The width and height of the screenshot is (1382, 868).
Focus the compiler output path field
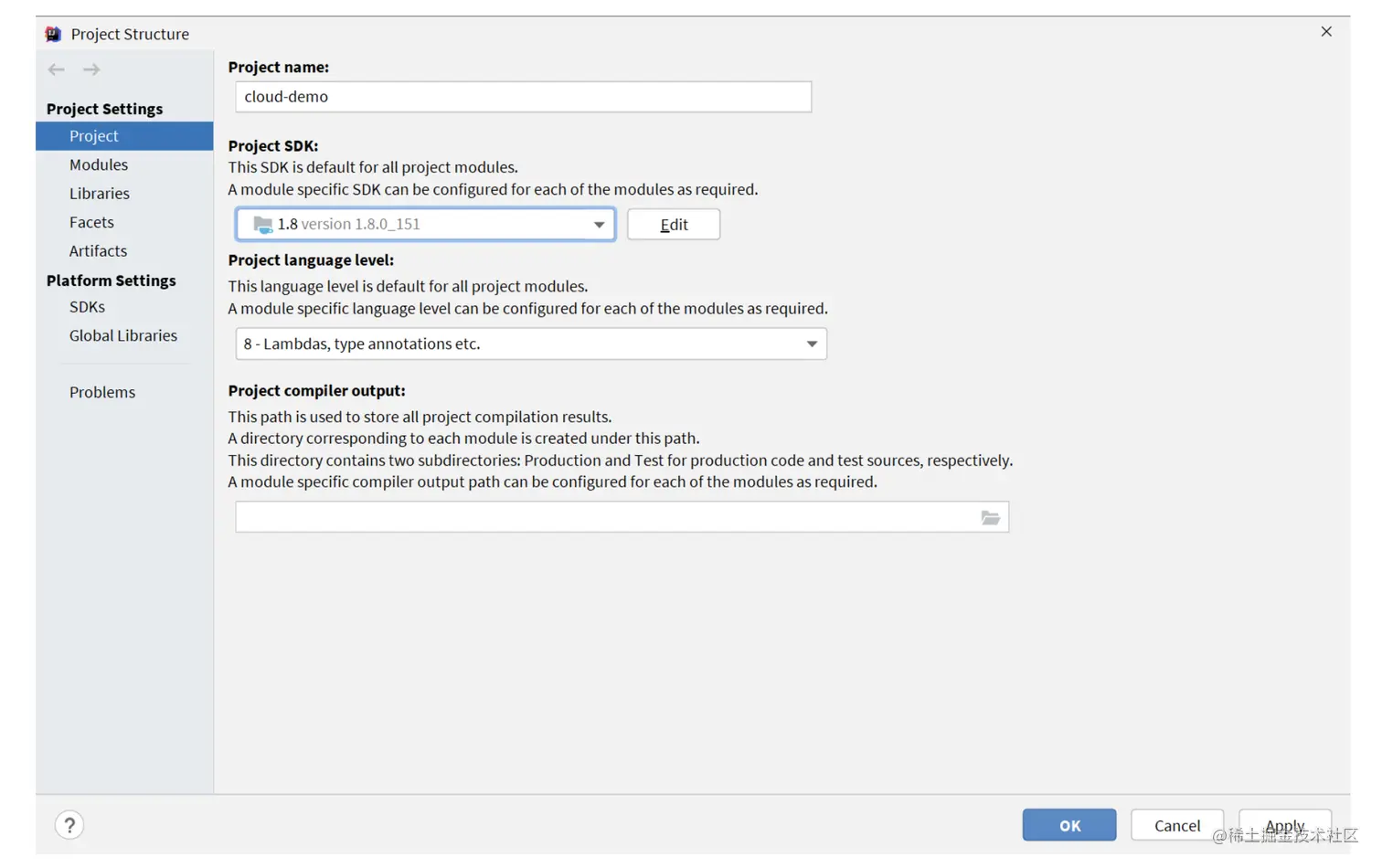603,518
